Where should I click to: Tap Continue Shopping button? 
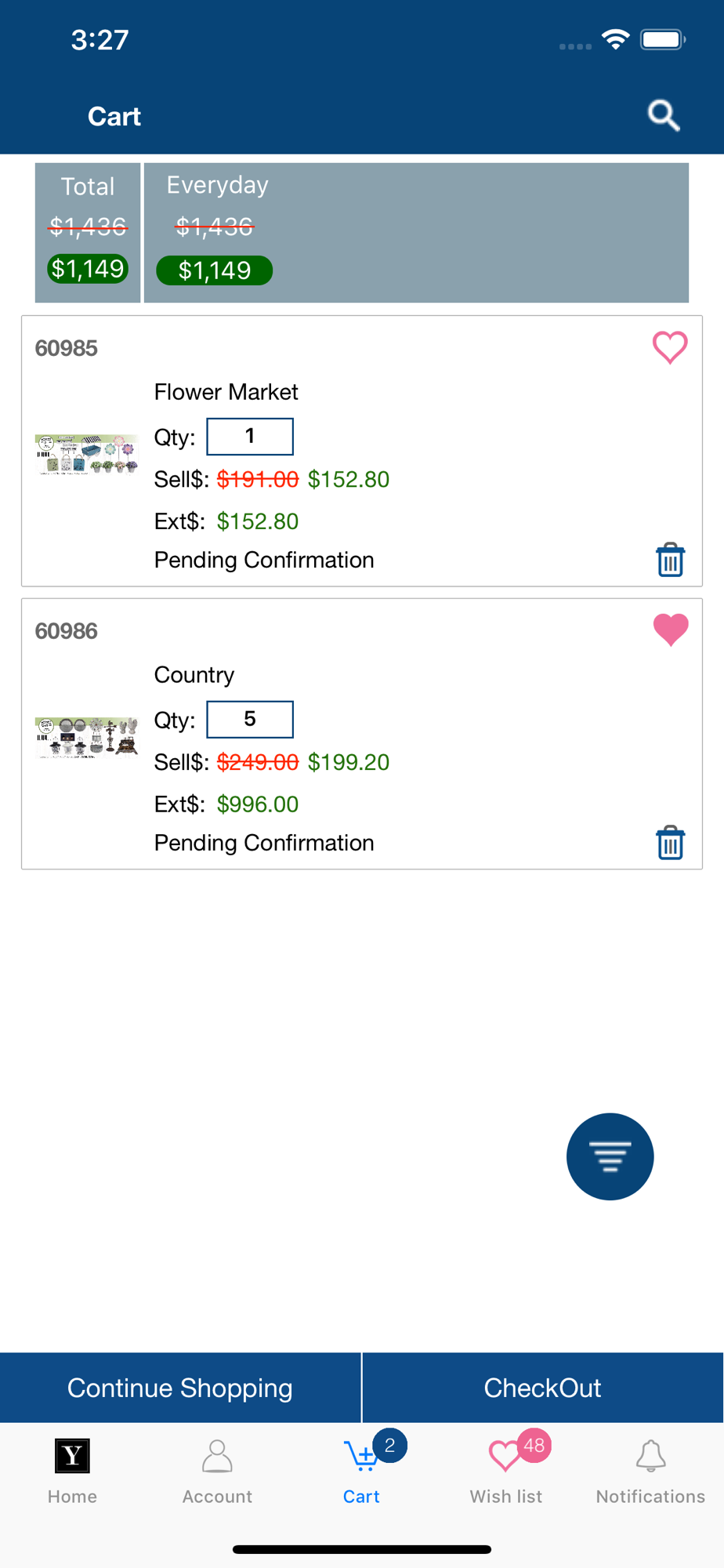[180, 1388]
